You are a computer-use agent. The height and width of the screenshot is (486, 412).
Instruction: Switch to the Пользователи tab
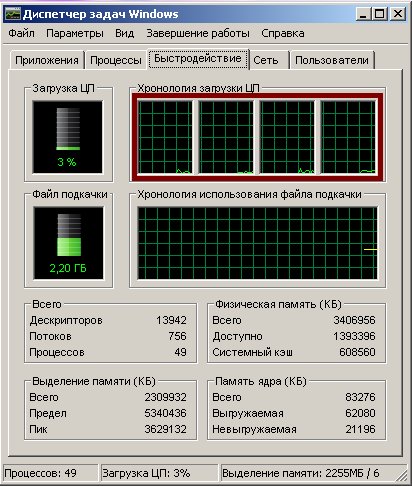click(x=332, y=60)
